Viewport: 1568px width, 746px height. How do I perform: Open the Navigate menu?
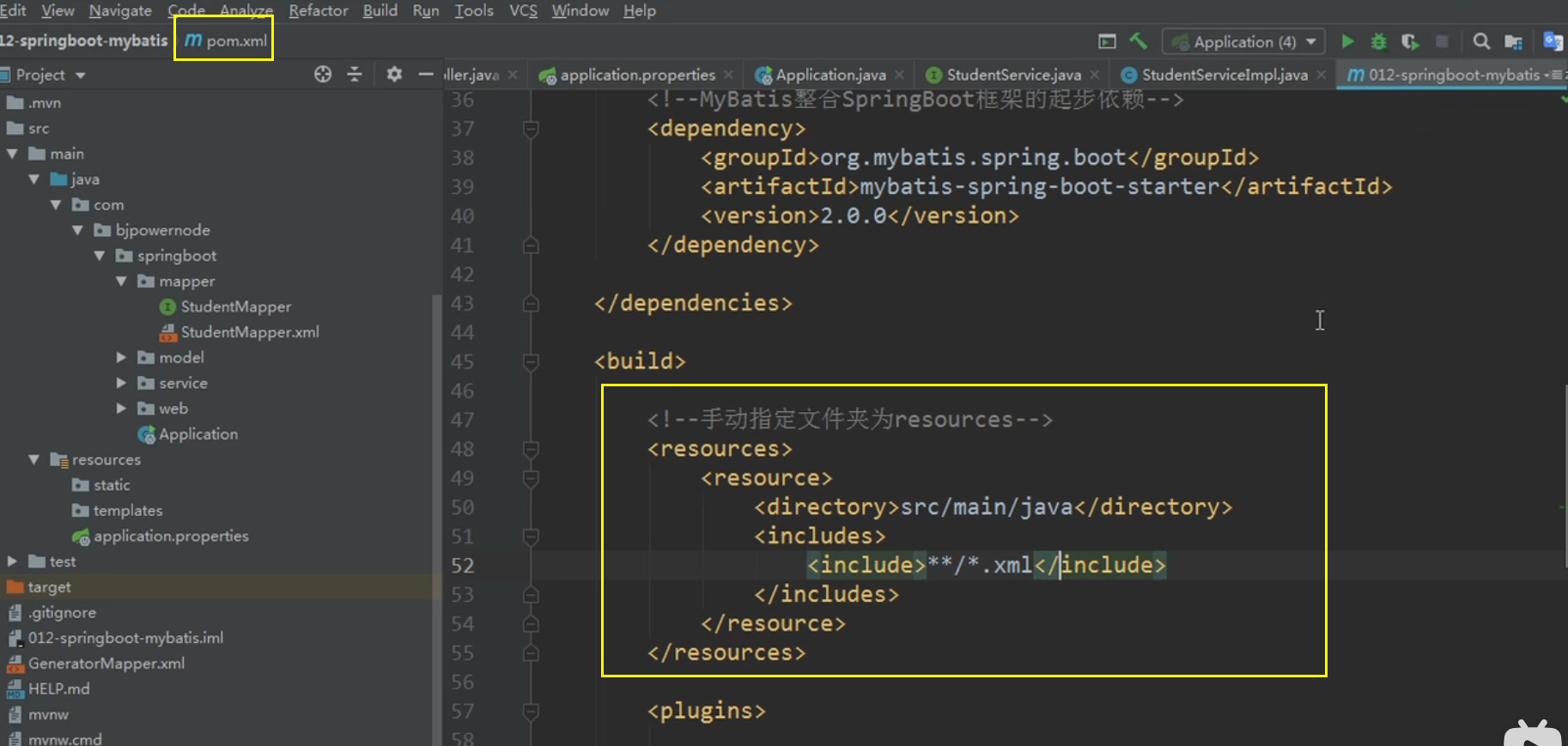120,10
